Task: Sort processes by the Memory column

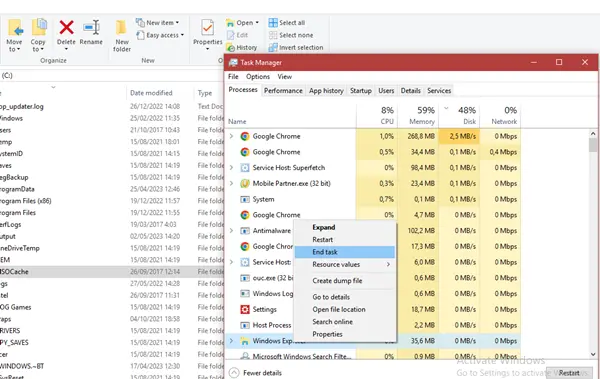Action: tap(418, 116)
